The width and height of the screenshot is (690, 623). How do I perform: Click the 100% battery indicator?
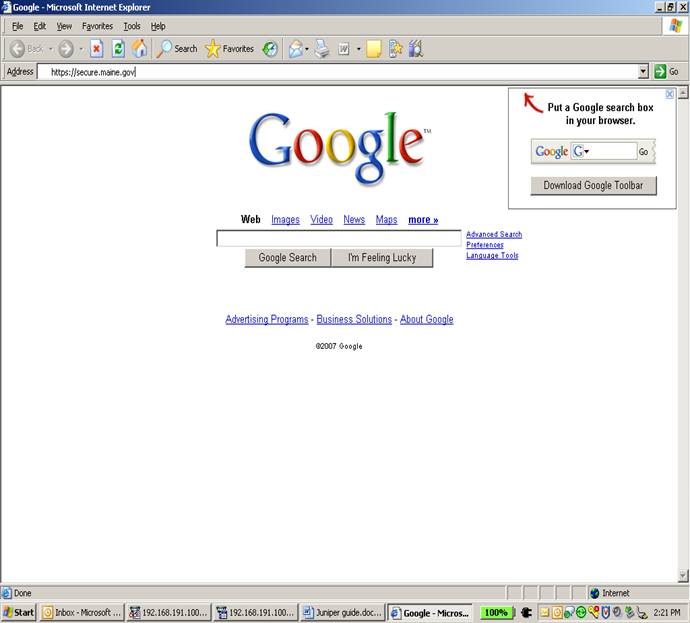click(496, 612)
